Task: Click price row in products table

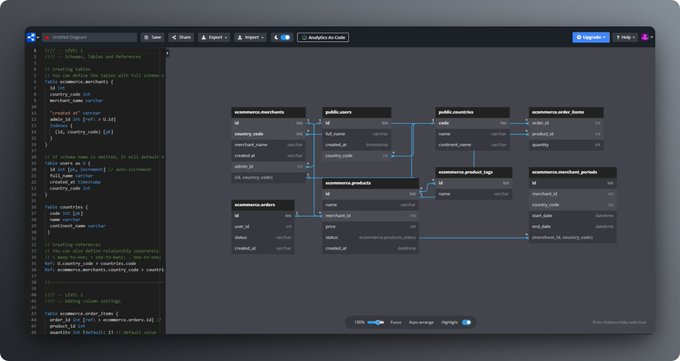Action: point(370,226)
